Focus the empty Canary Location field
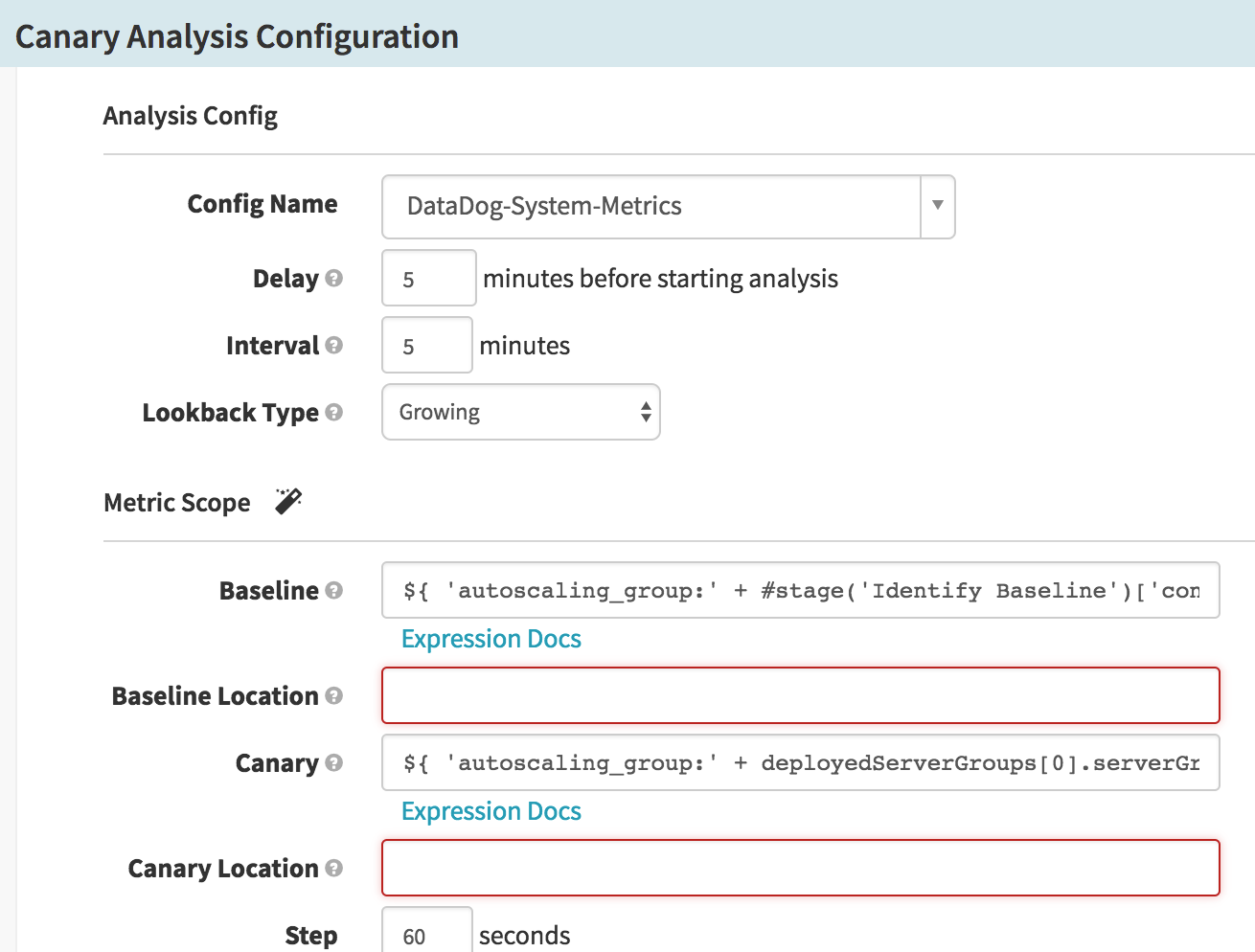This screenshot has width=1255, height=952. tap(800, 868)
